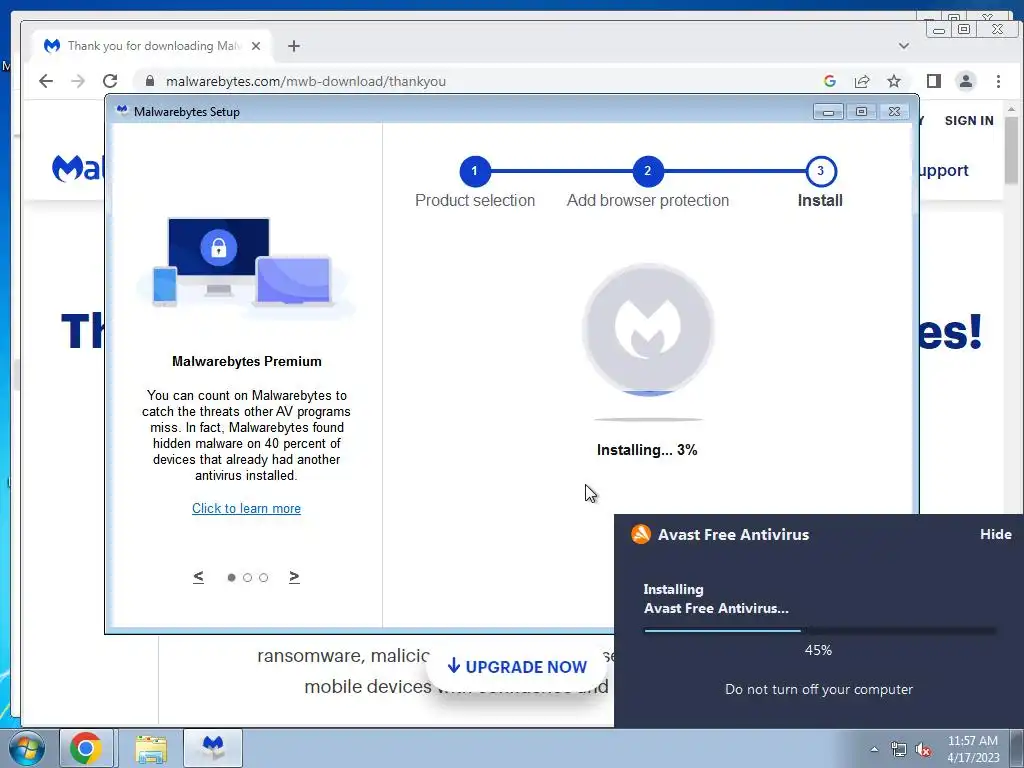Image resolution: width=1024 pixels, height=768 pixels.
Task: Click the Installing... 3% status text
Action: point(647,450)
